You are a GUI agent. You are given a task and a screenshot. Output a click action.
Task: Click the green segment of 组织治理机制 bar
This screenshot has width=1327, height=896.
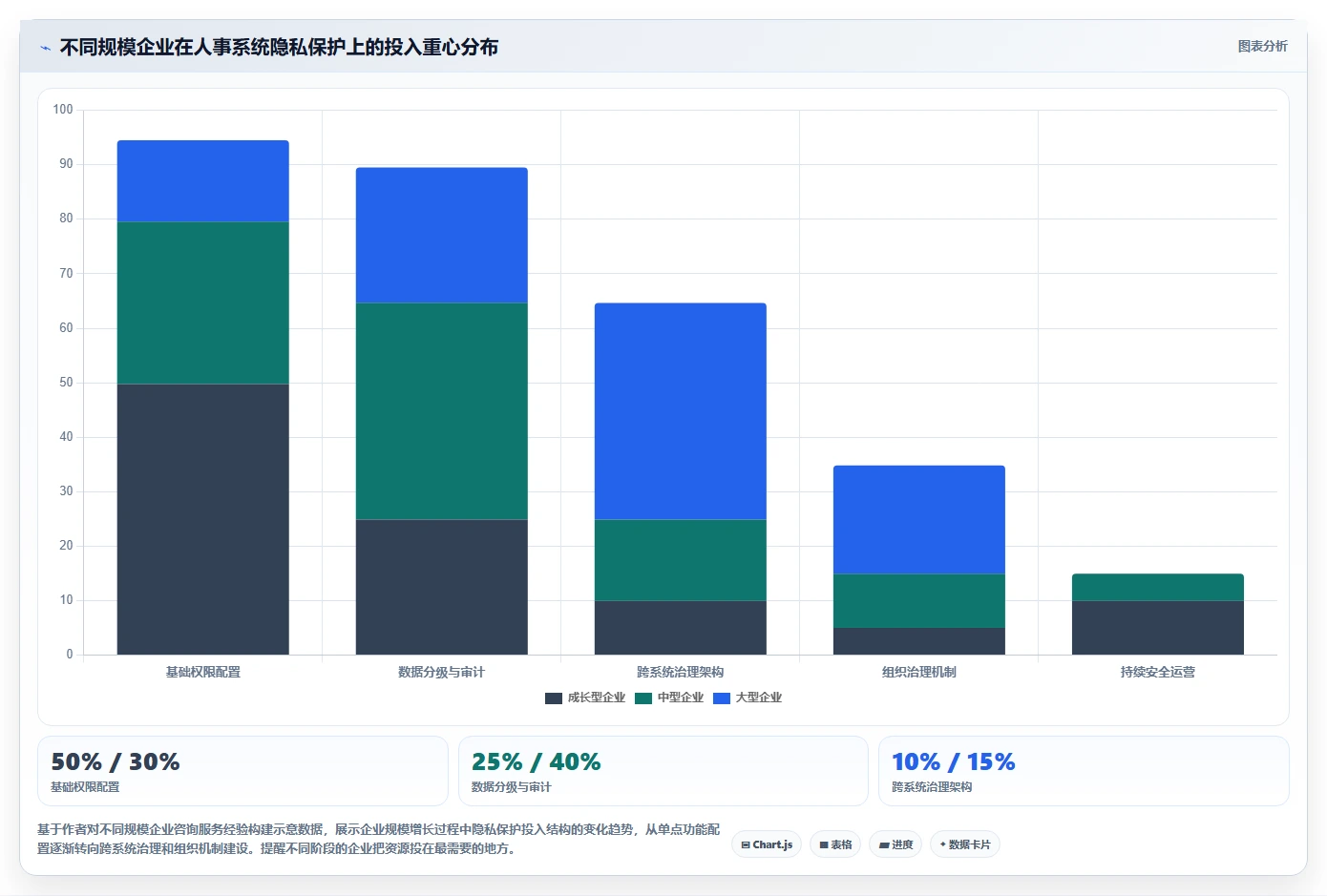click(x=919, y=600)
